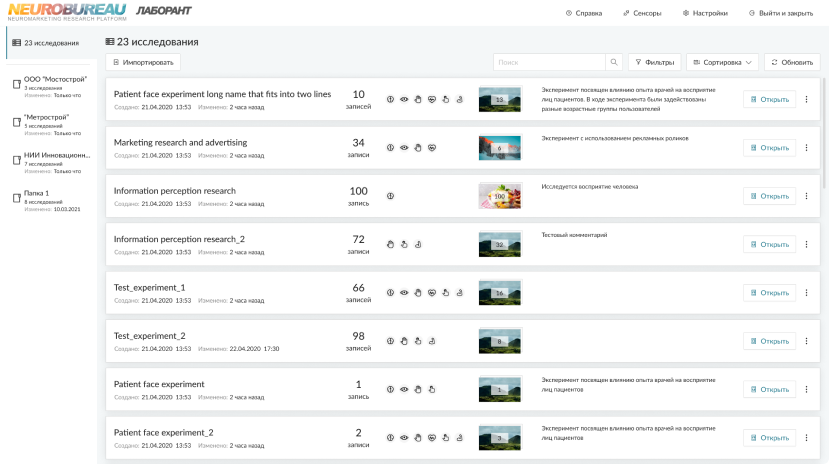Click the food thumbnail in the Information perception research row
The image size is (829, 464).
pos(500,196)
